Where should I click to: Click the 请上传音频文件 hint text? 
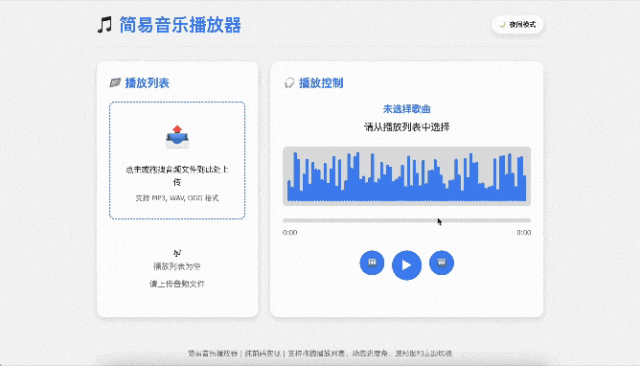(x=177, y=284)
